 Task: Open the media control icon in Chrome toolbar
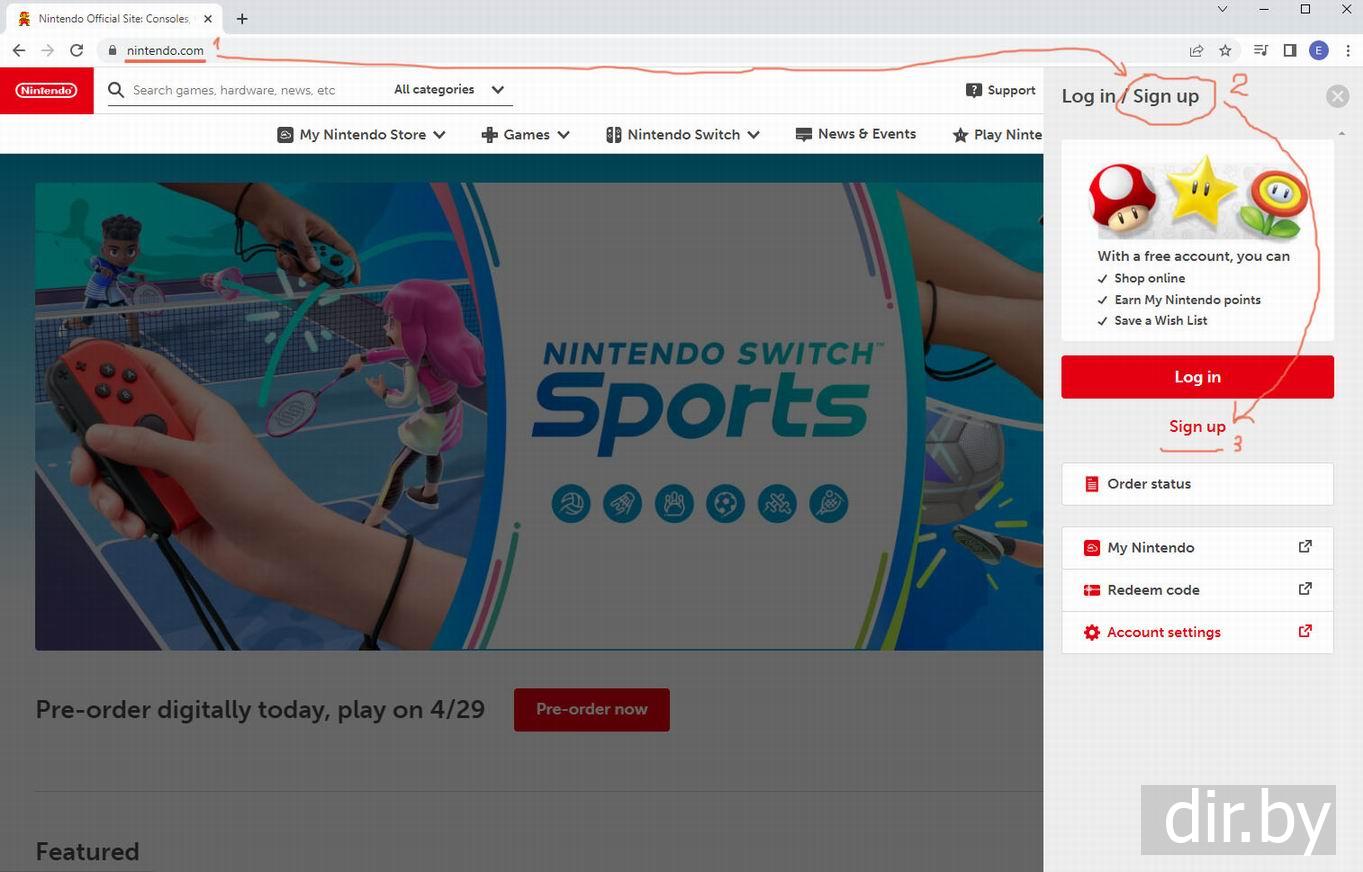point(1261,50)
